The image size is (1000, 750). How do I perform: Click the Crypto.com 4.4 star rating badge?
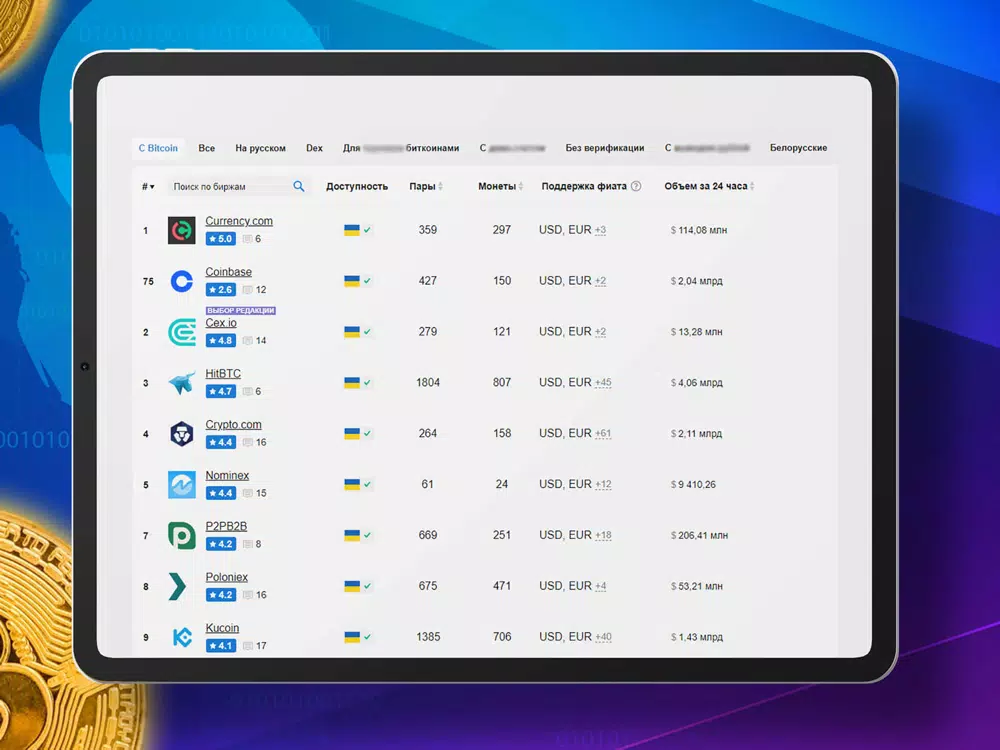point(221,442)
